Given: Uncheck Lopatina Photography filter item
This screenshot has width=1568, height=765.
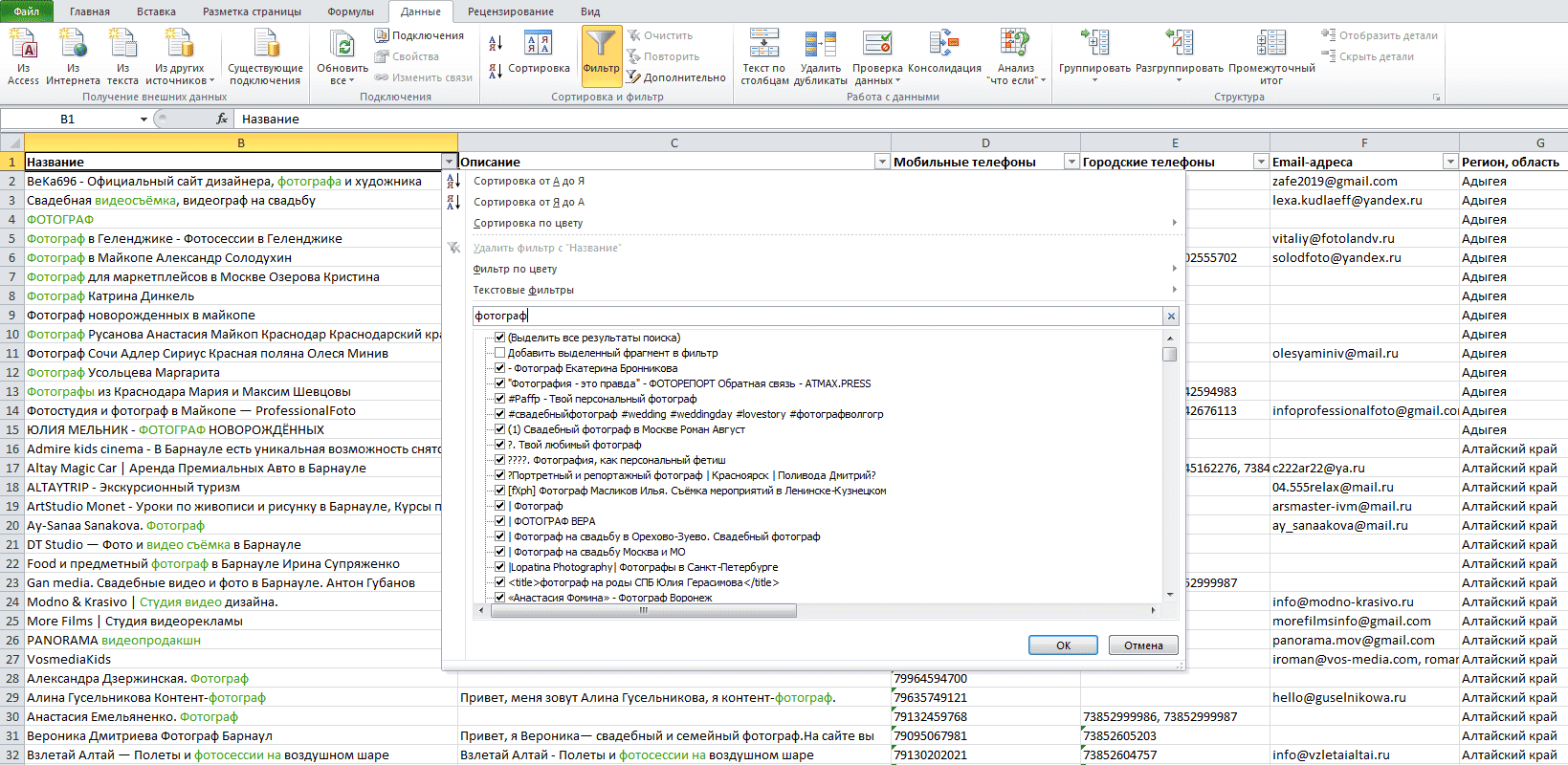Looking at the screenshot, I should 499,567.
